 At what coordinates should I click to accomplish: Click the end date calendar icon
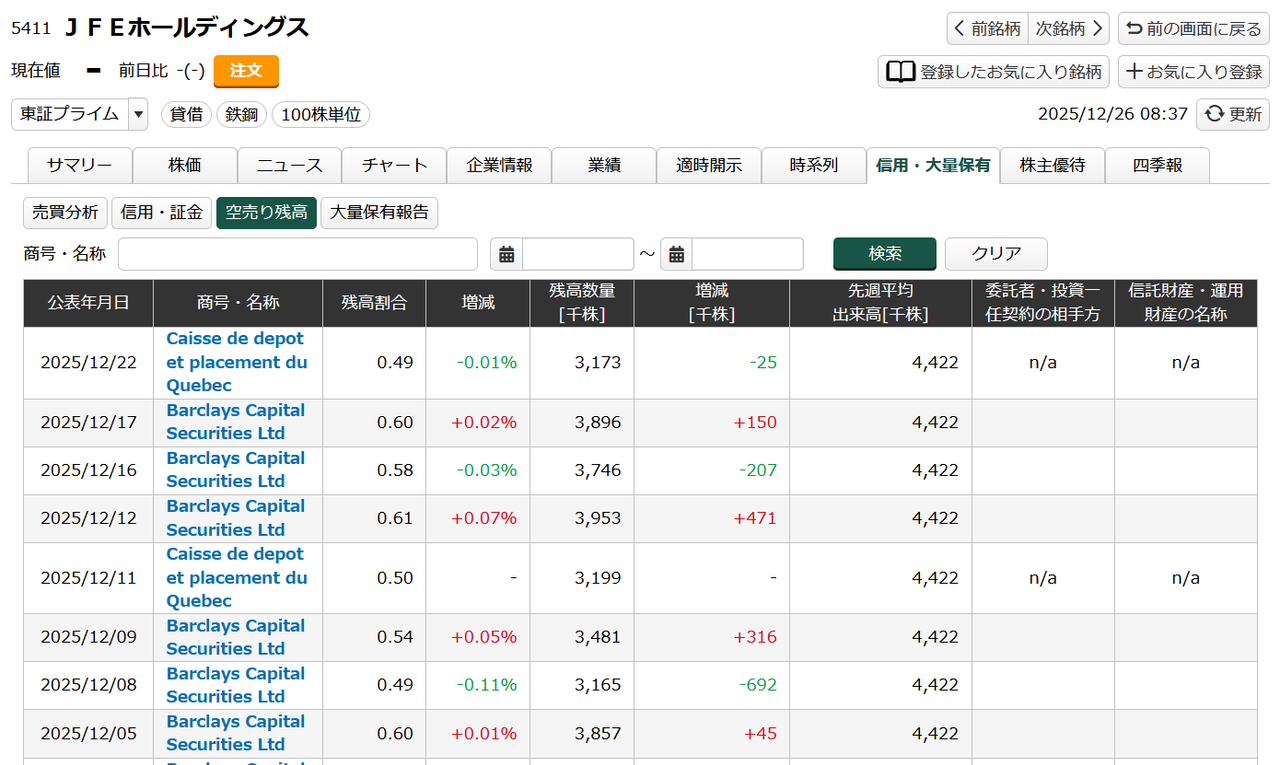click(677, 254)
